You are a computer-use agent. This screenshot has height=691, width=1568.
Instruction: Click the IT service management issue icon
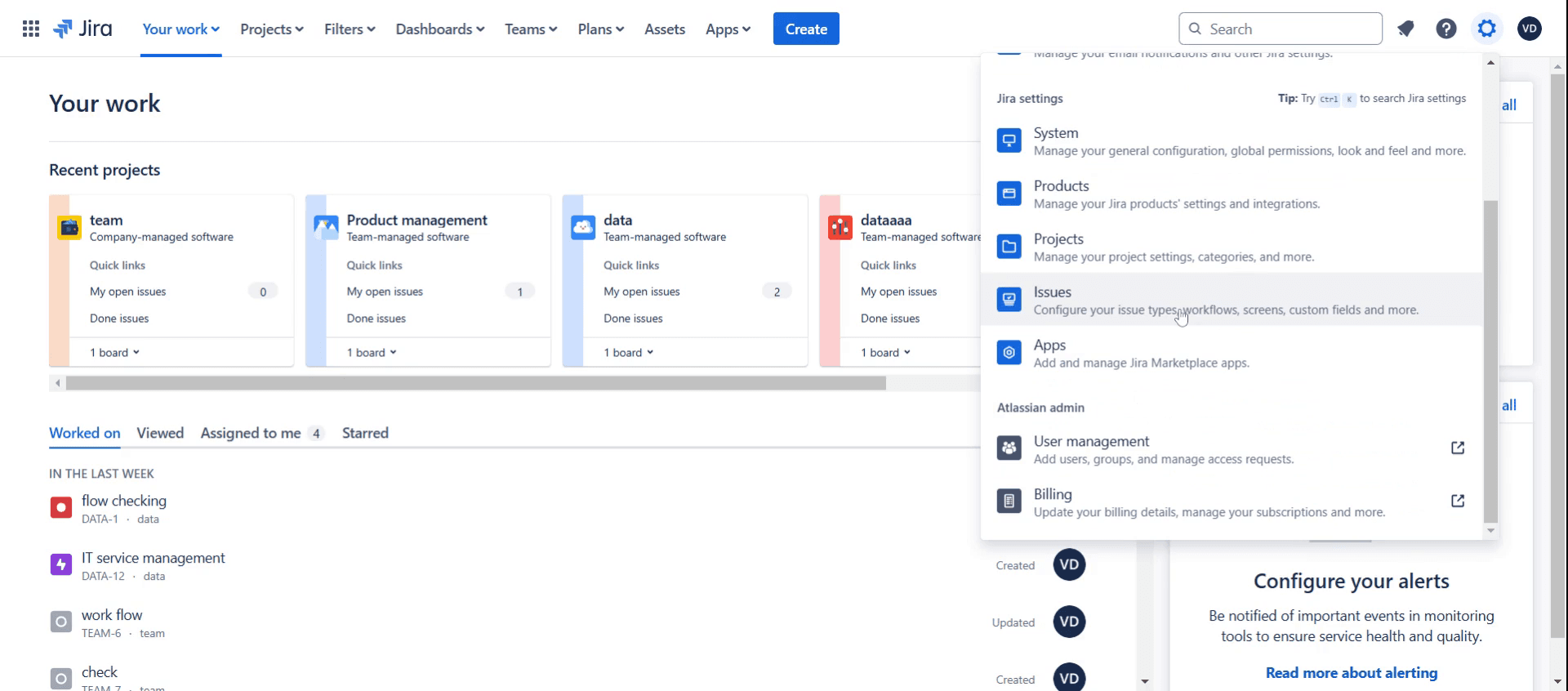pos(61,564)
